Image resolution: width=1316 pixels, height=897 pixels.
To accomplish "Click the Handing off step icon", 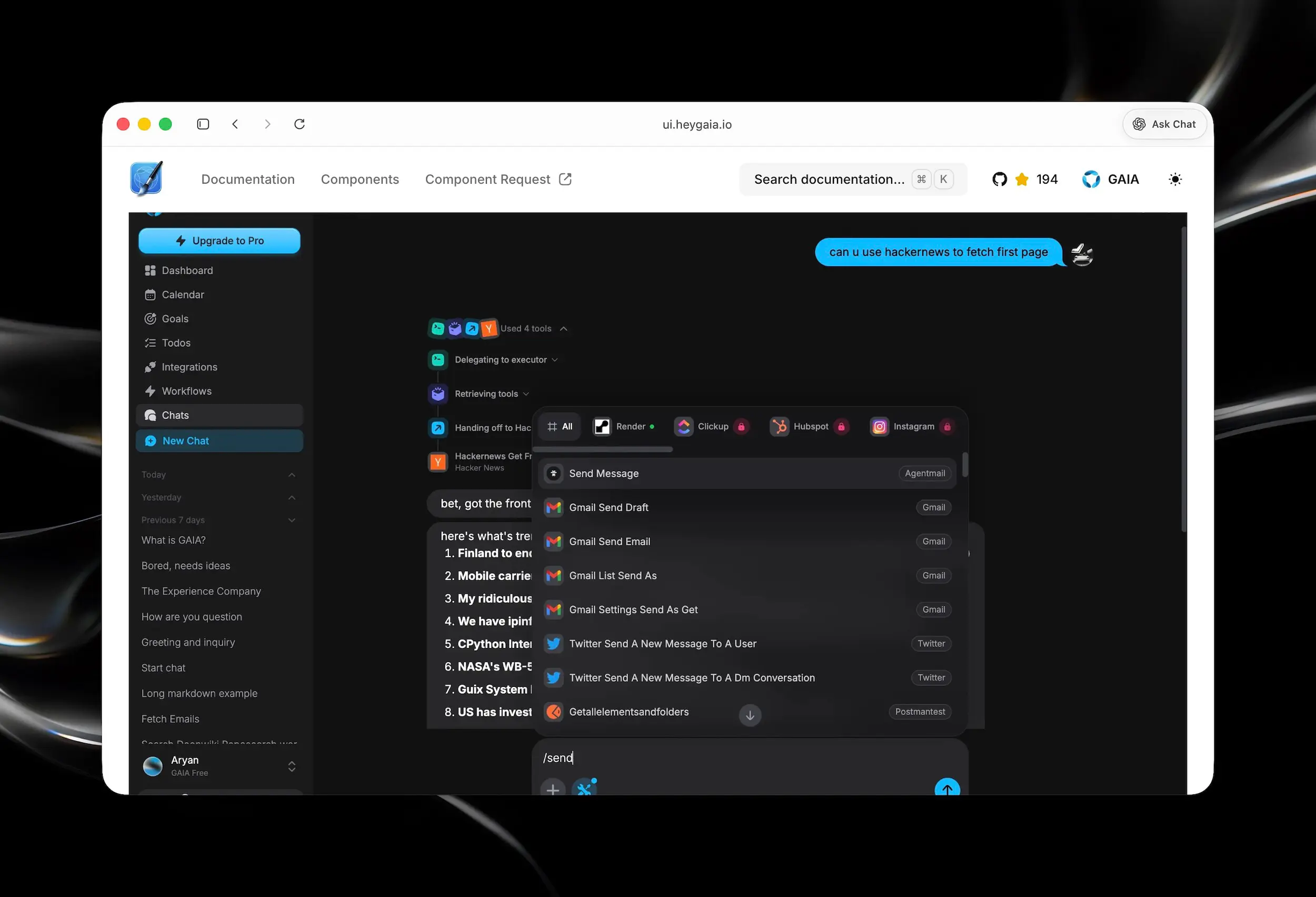I will [x=438, y=427].
